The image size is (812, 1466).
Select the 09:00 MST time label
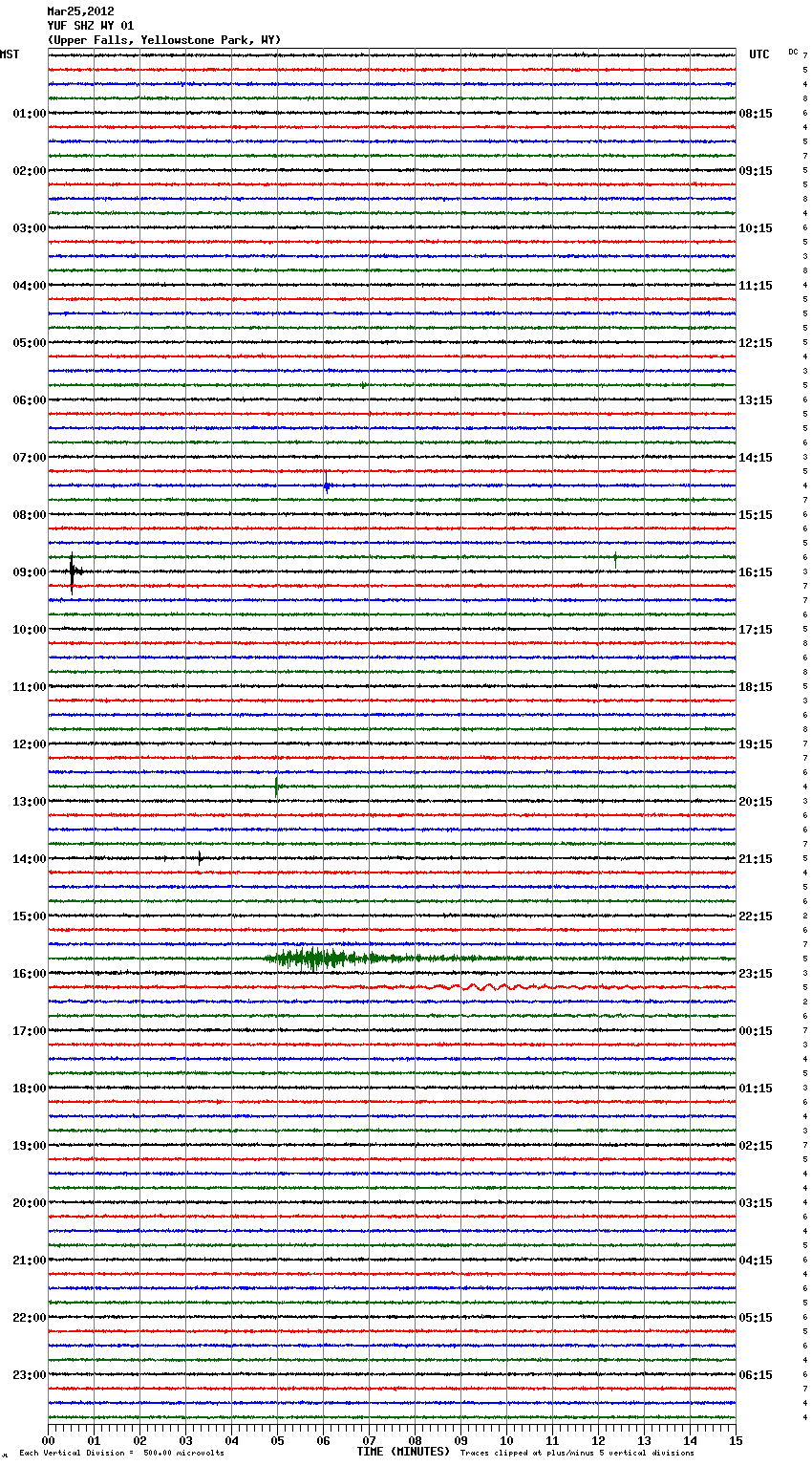tap(30, 572)
